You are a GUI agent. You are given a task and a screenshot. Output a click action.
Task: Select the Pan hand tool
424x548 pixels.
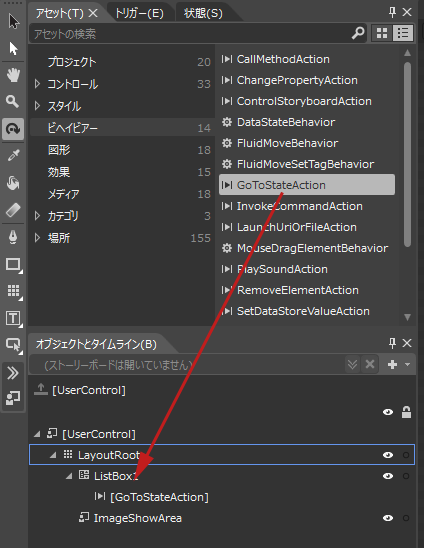(13, 75)
